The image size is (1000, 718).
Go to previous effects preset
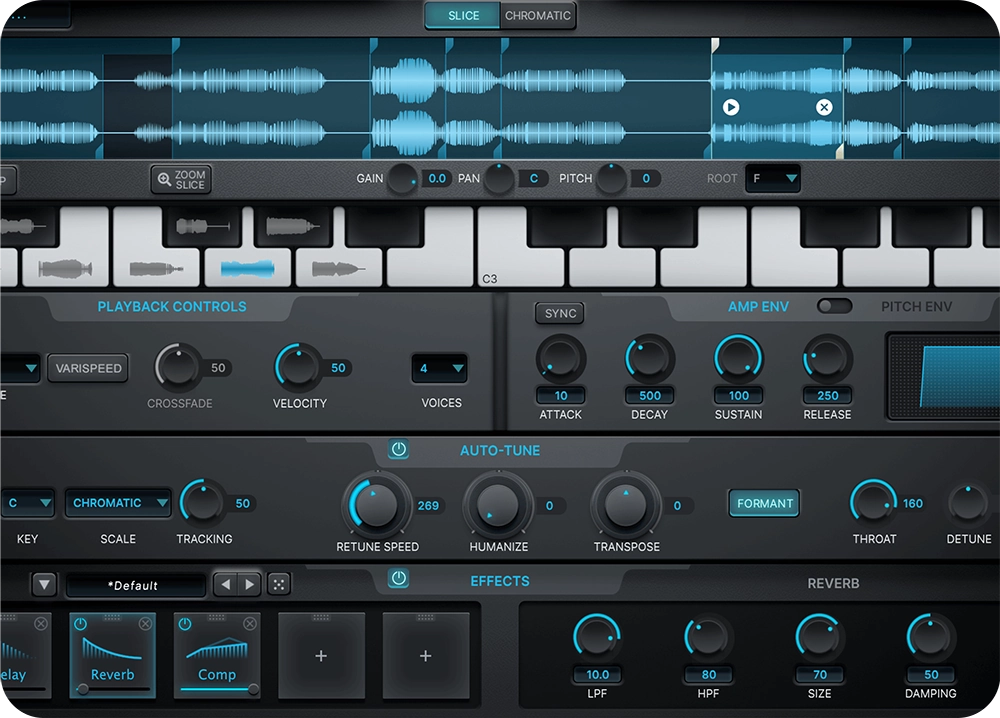point(225,584)
